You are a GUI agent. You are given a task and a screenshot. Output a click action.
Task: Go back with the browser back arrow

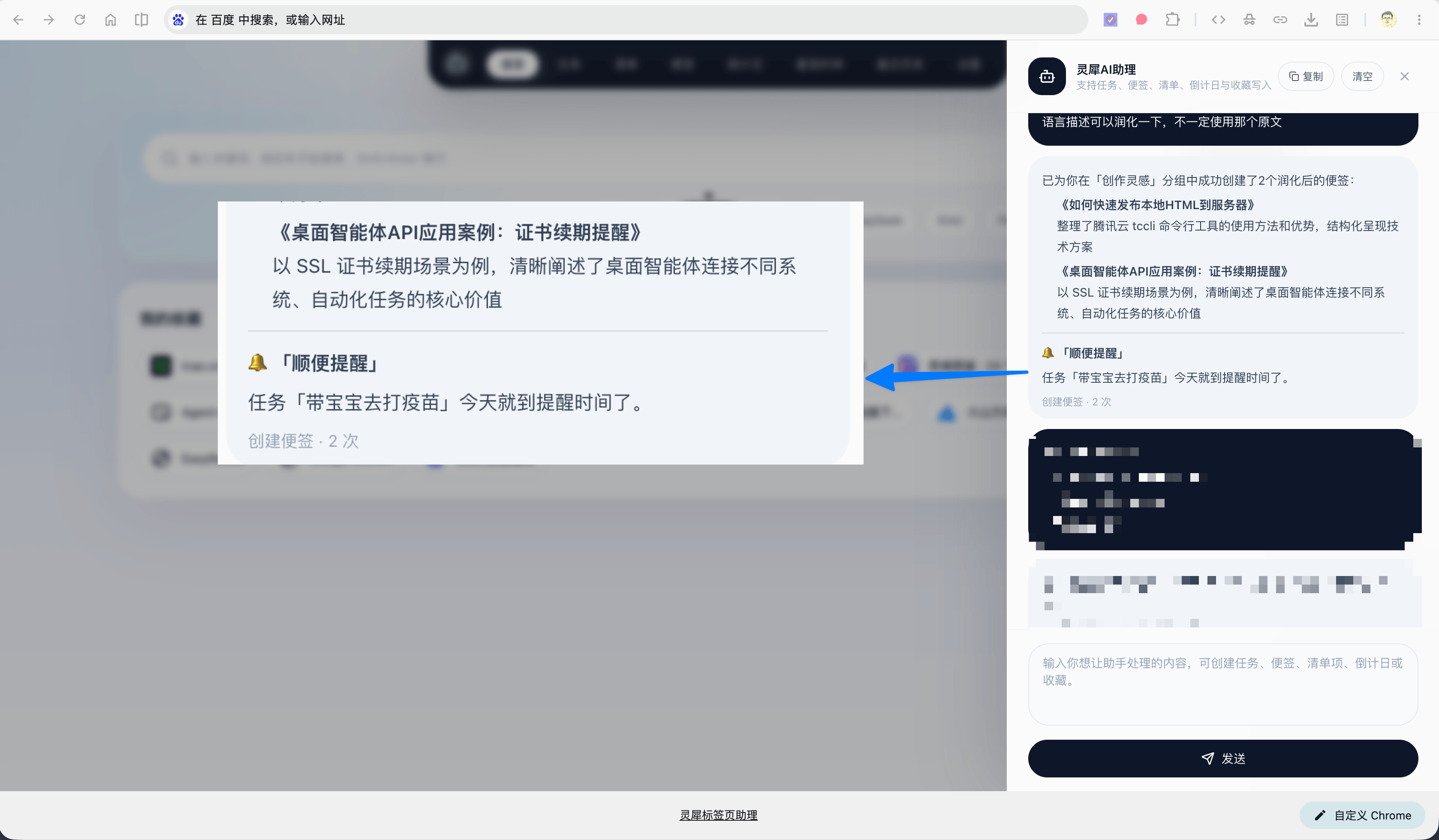(18, 20)
